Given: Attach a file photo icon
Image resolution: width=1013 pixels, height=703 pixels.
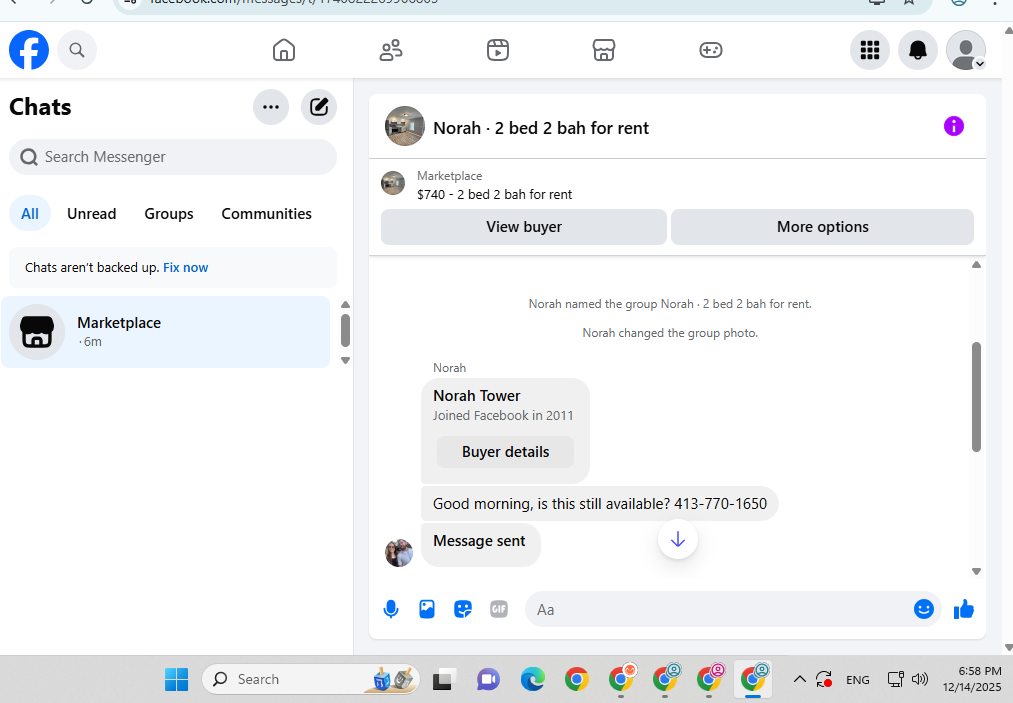Looking at the screenshot, I should click(x=427, y=609).
